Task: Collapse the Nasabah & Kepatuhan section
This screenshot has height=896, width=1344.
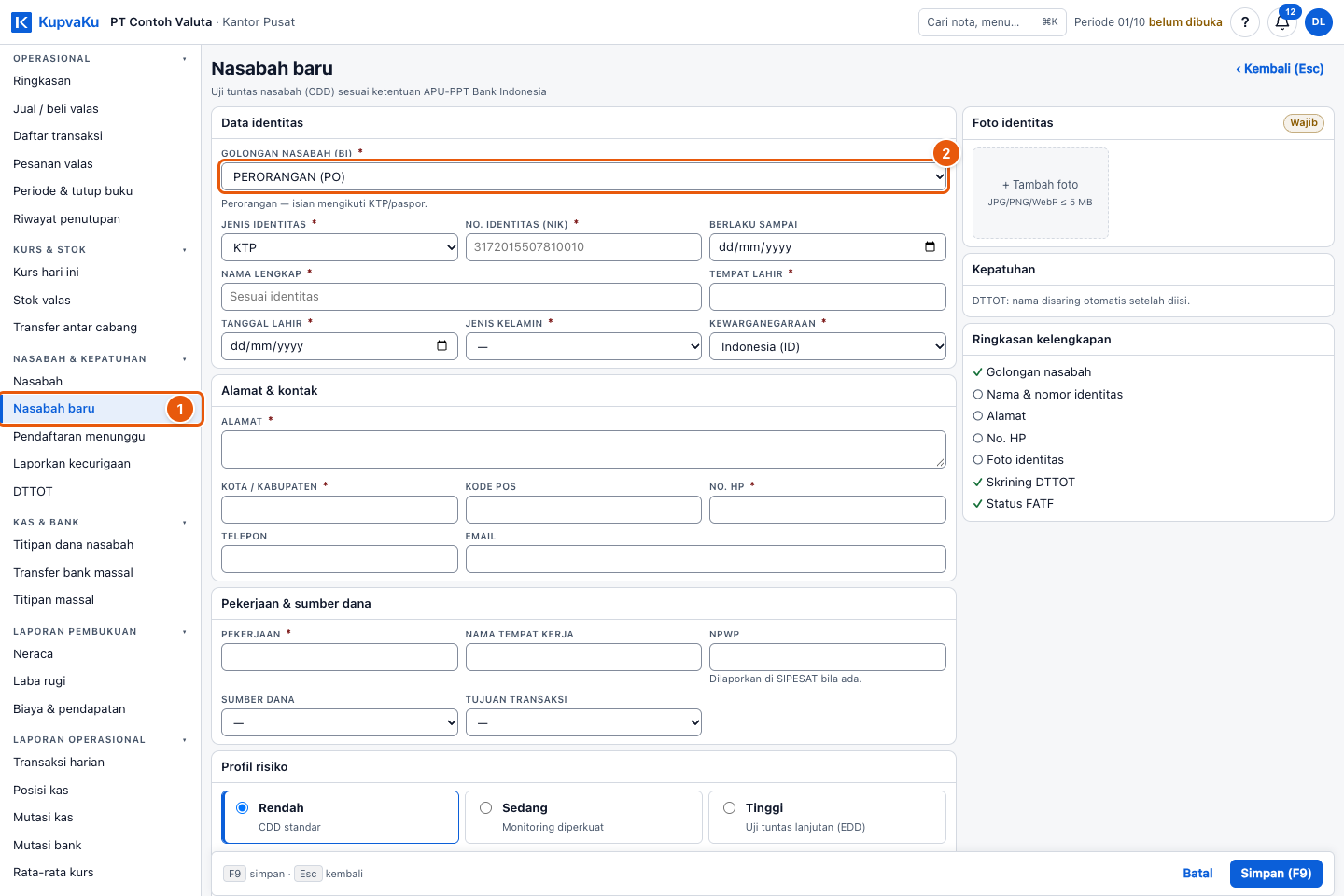Action: coord(100,359)
